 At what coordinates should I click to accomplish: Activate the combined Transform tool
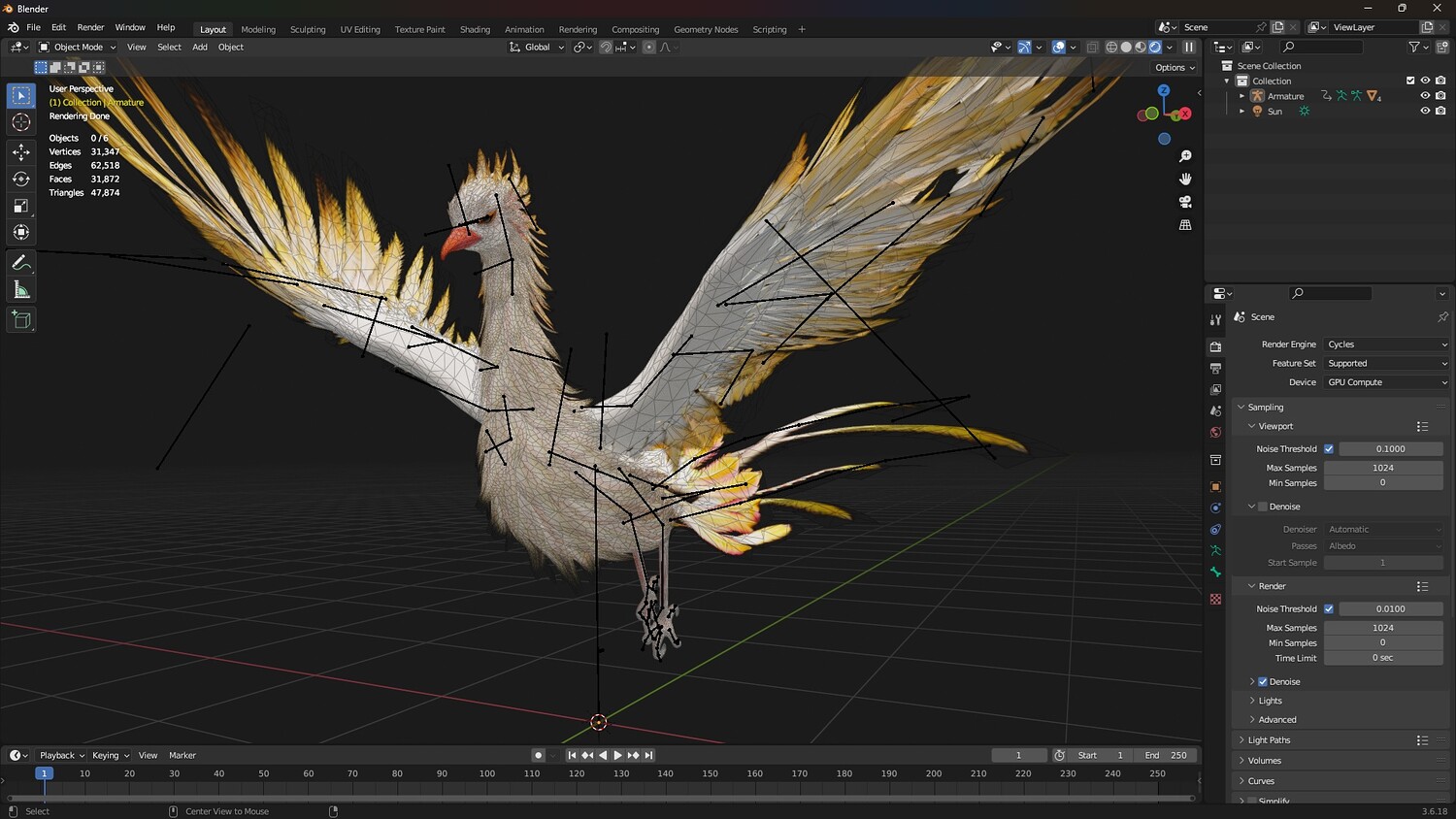pos(21,232)
